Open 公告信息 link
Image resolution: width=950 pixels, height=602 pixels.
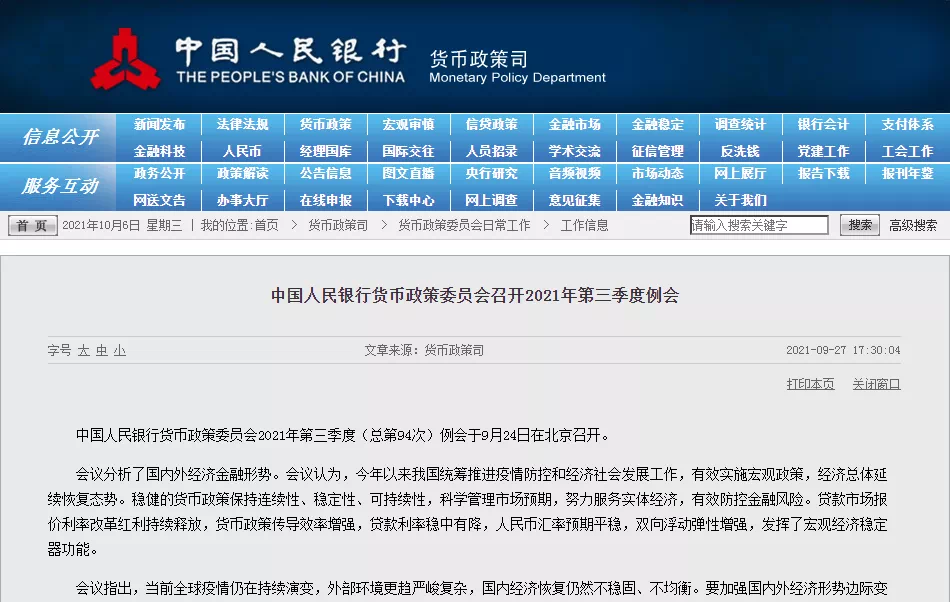[x=325, y=173]
